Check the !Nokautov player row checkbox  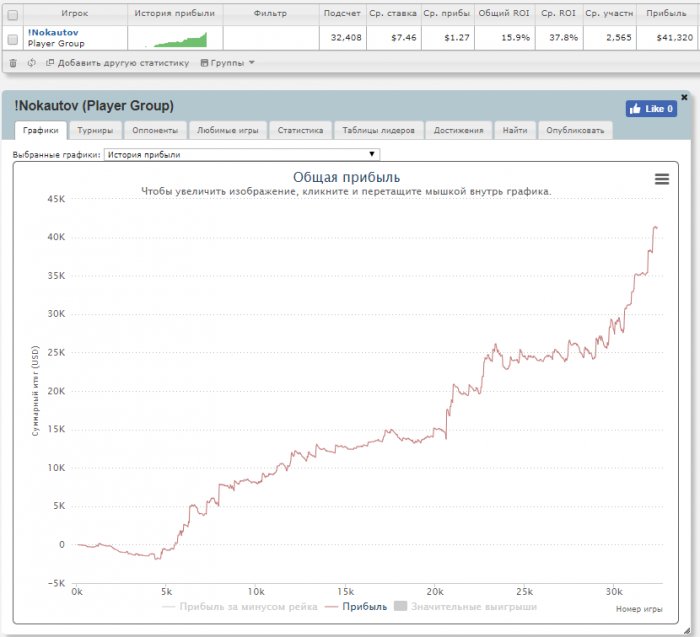coord(12,38)
